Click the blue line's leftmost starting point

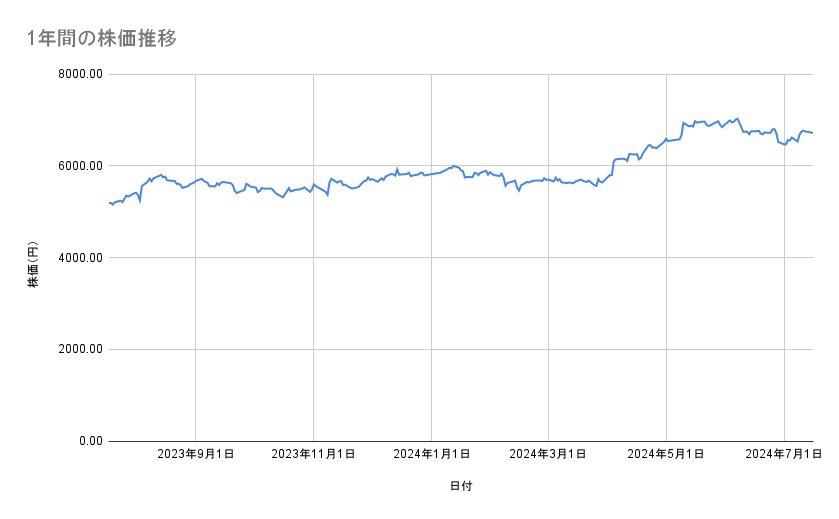coord(108,203)
